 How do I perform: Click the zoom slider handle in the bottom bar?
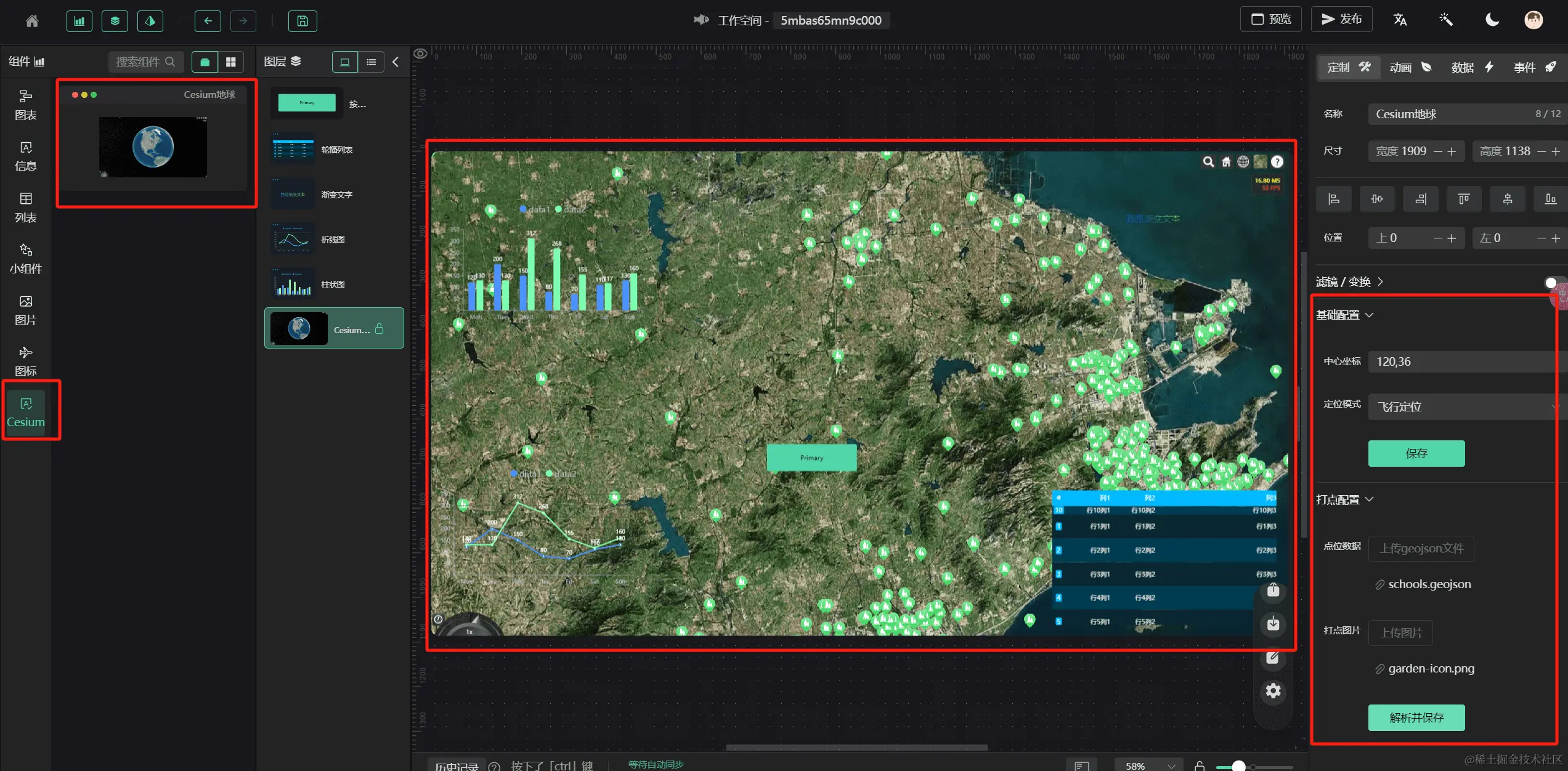[1238, 766]
